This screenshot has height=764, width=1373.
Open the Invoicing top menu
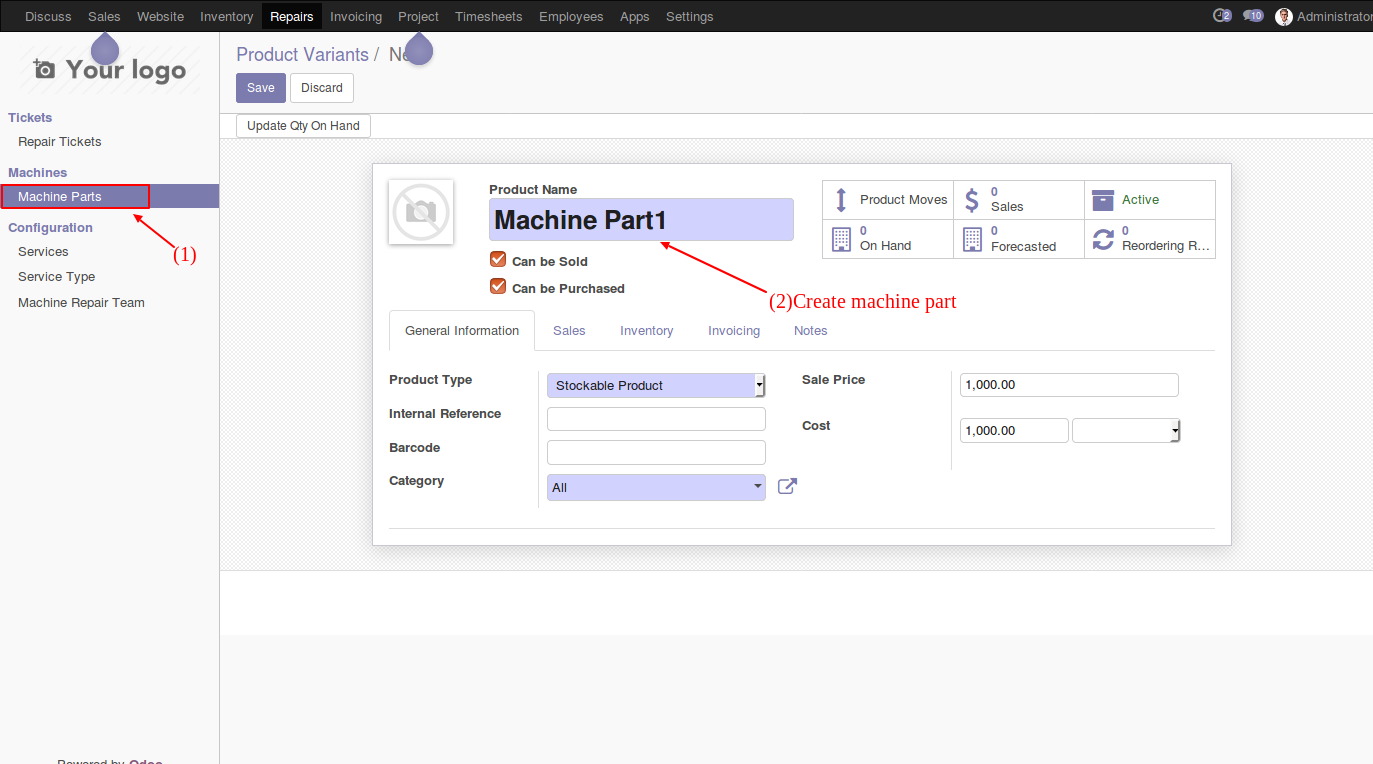tap(356, 16)
